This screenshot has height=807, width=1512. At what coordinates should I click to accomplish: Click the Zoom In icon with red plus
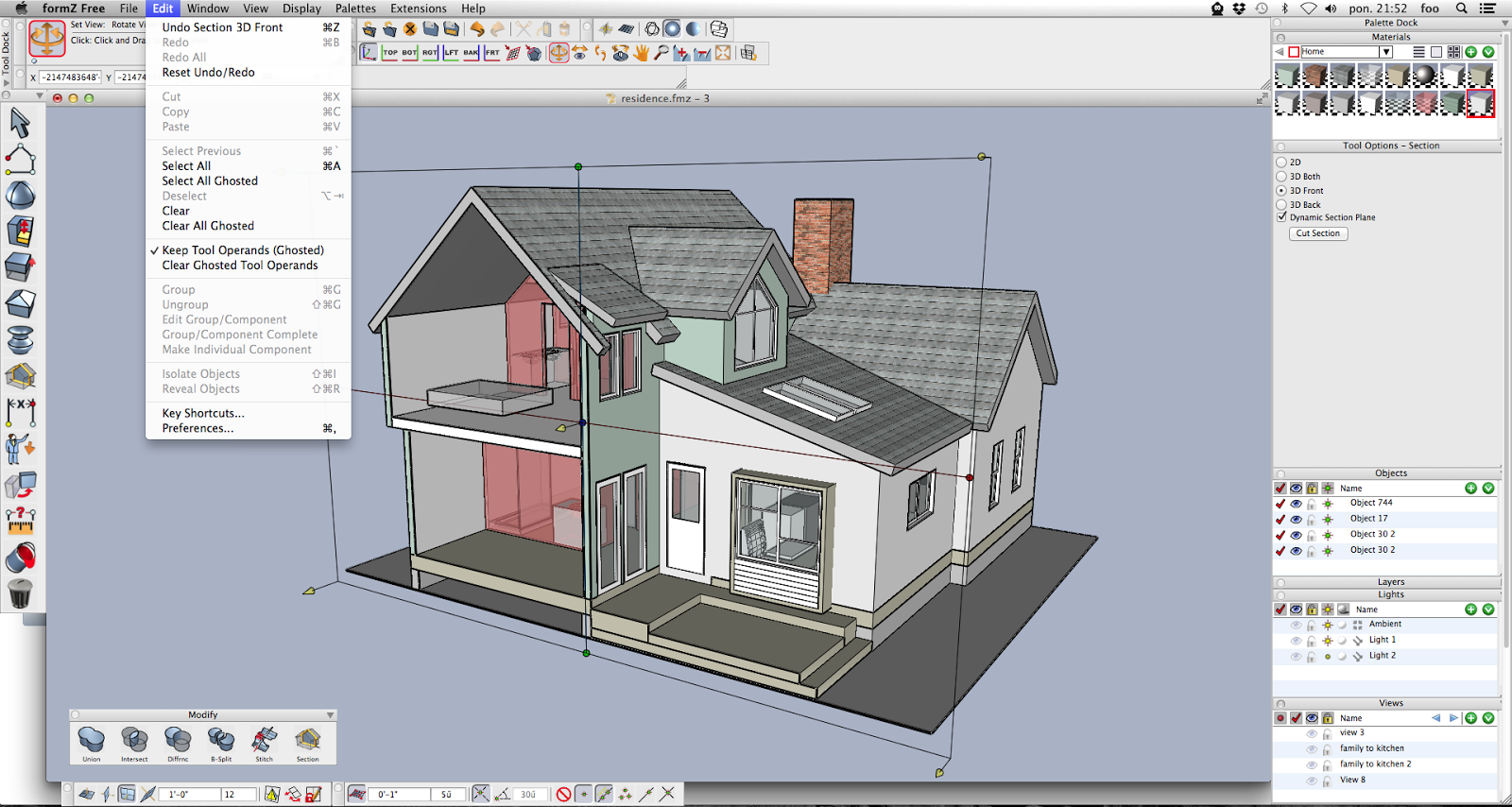(x=681, y=53)
